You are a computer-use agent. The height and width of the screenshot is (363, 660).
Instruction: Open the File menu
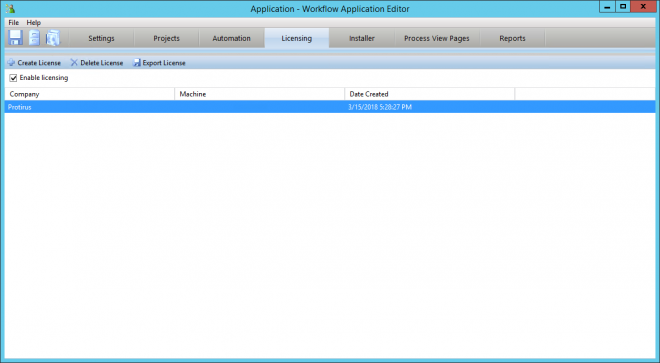click(13, 22)
